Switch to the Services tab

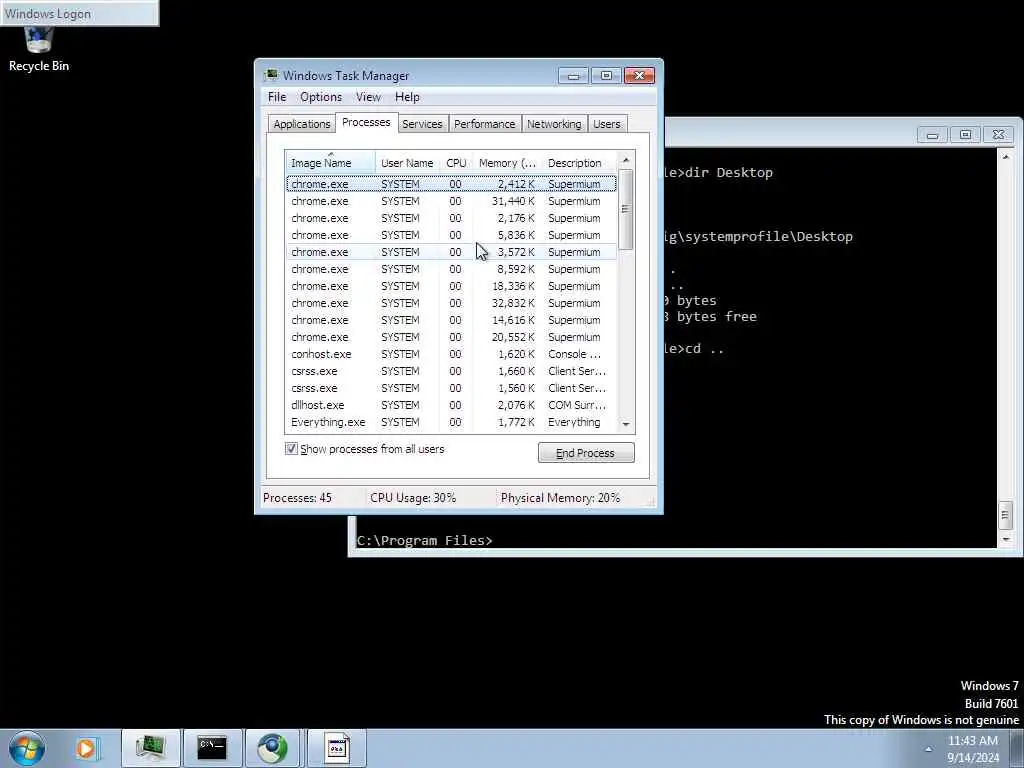(422, 124)
